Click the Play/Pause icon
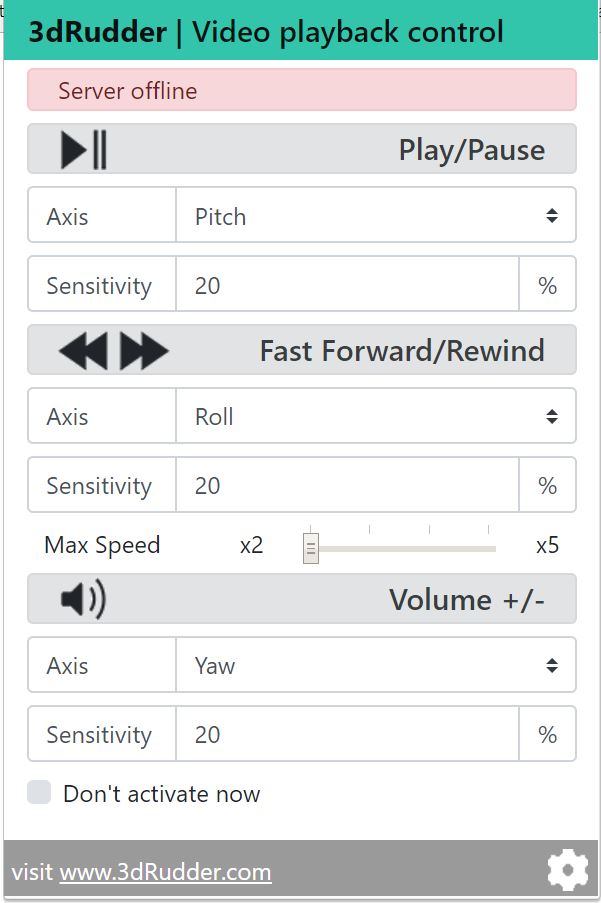This screenshot has height=903, width=601. [84, 150]
